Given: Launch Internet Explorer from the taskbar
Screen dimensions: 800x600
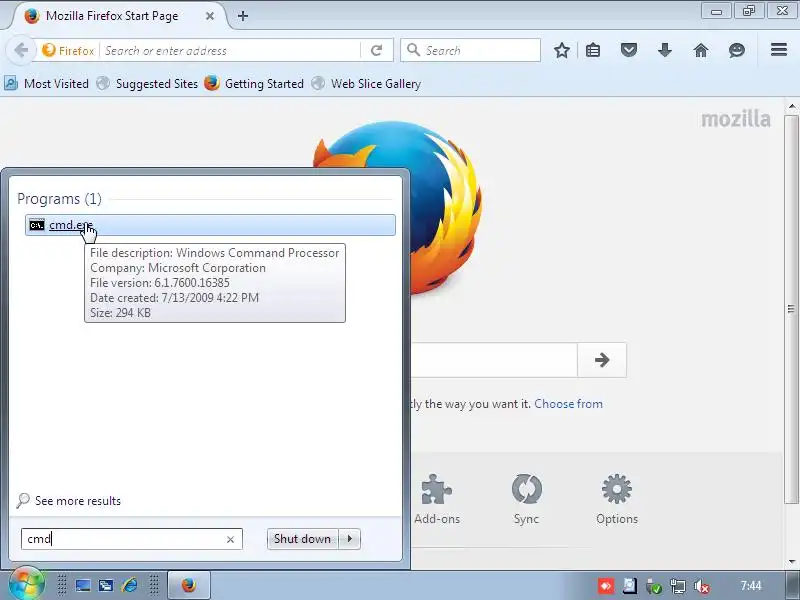Looking at the screenshot, I should click(130, 585).
